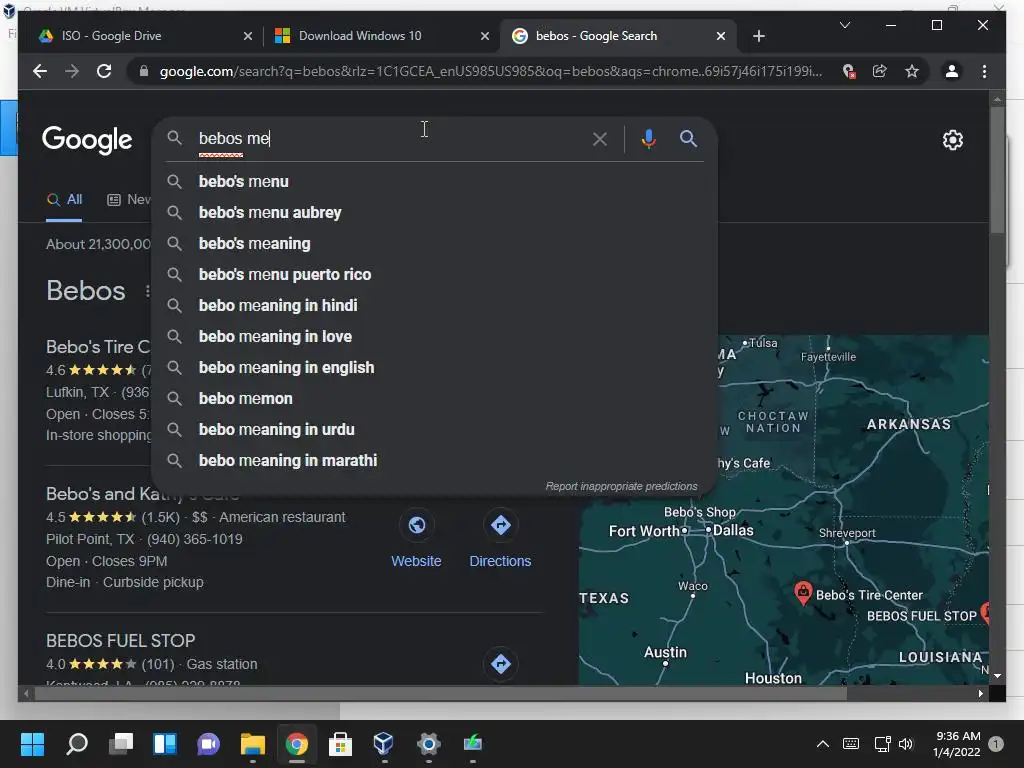Start voice search with the microphone icon
Image resolution: width=1024 pixels, height=768 pixels.
click(x=648, y=138)
